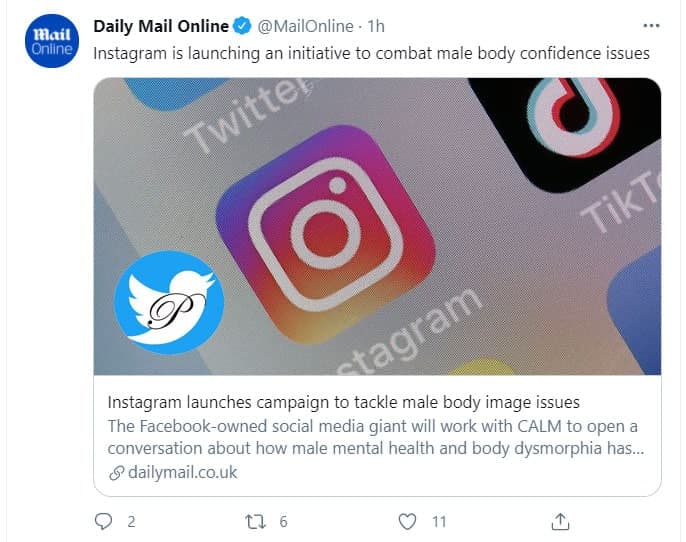Viewport: 686px width, 542px height.
Task: Click the Mail Online profile avatar
Action: [47, 42]
